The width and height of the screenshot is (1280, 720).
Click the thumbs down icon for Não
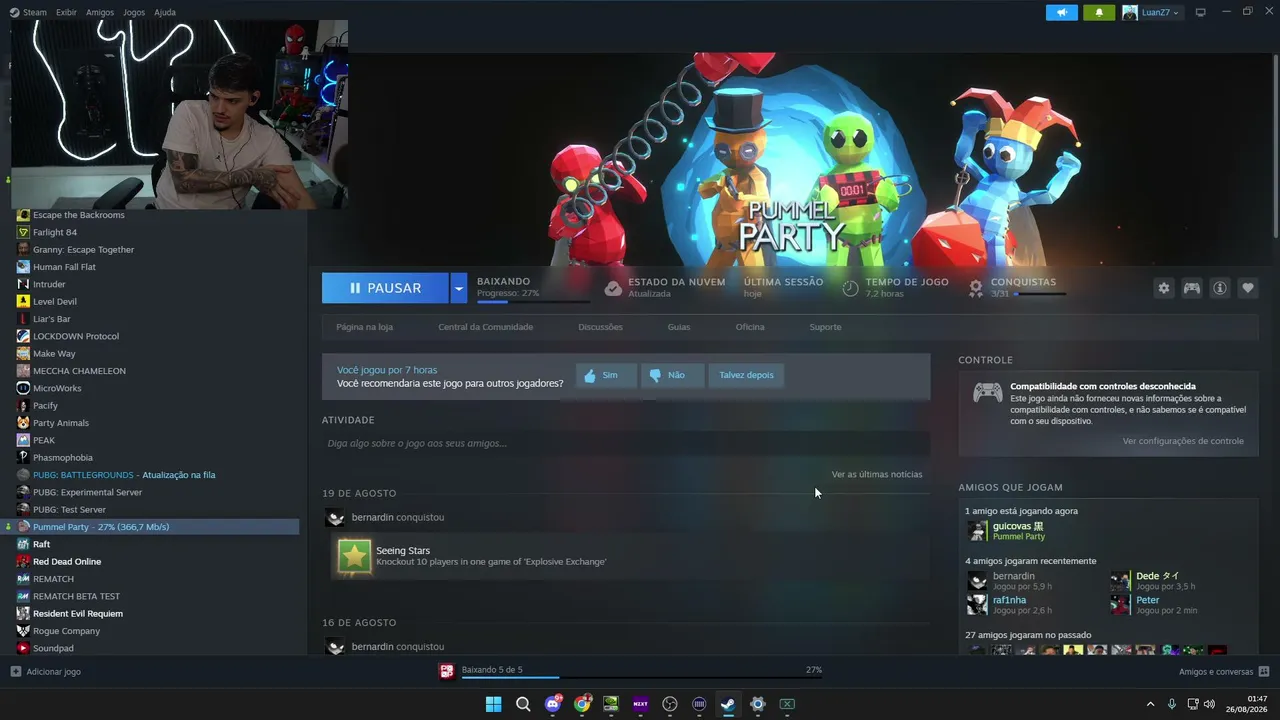click(x=655, y=375)
